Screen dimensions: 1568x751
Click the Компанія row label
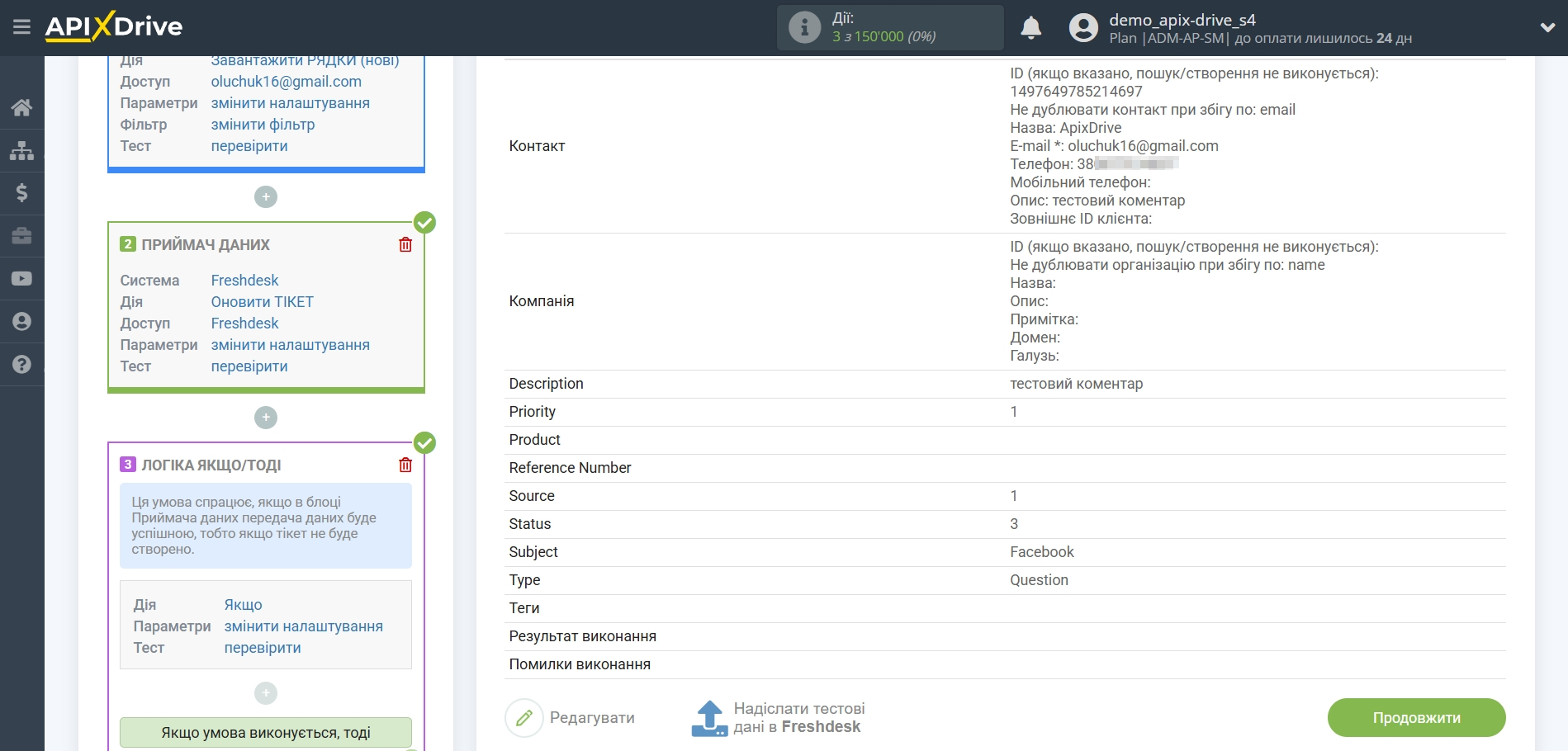542,301
